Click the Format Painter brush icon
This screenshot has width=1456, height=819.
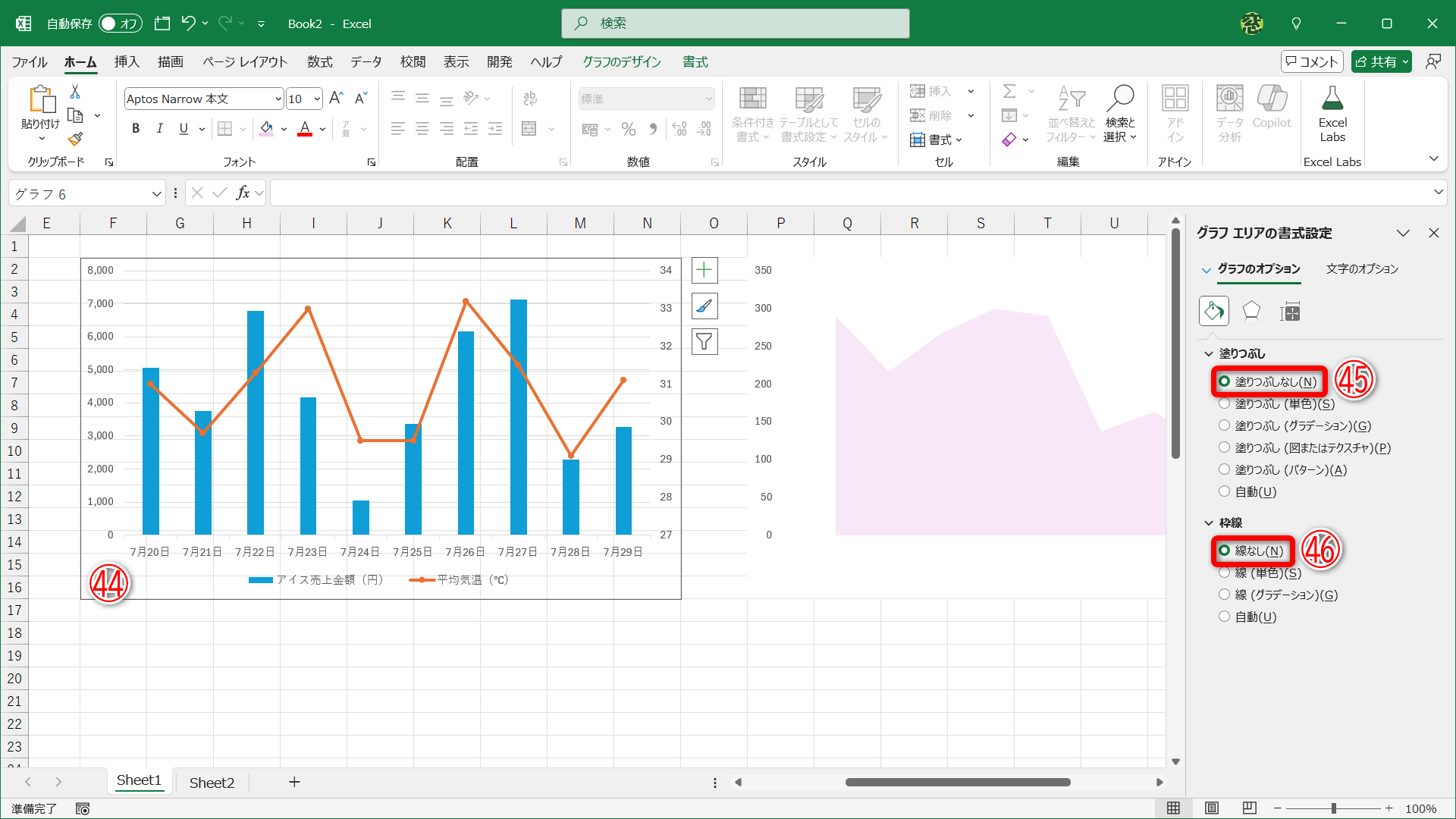[75, 140]
